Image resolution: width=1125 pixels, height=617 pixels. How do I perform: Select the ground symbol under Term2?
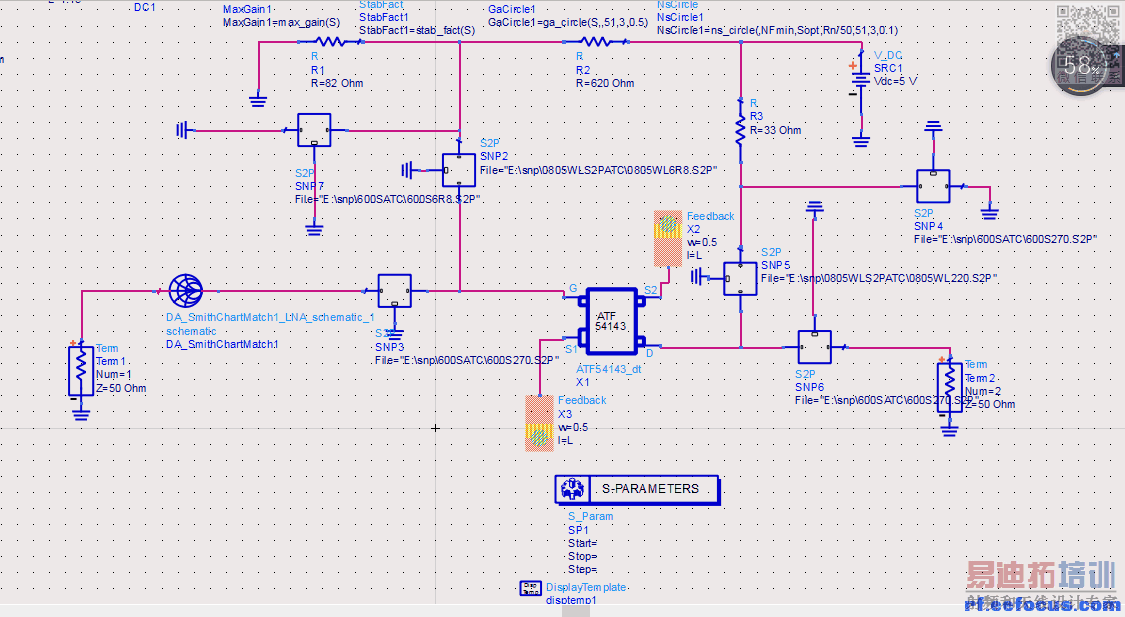tap(949, 430)
